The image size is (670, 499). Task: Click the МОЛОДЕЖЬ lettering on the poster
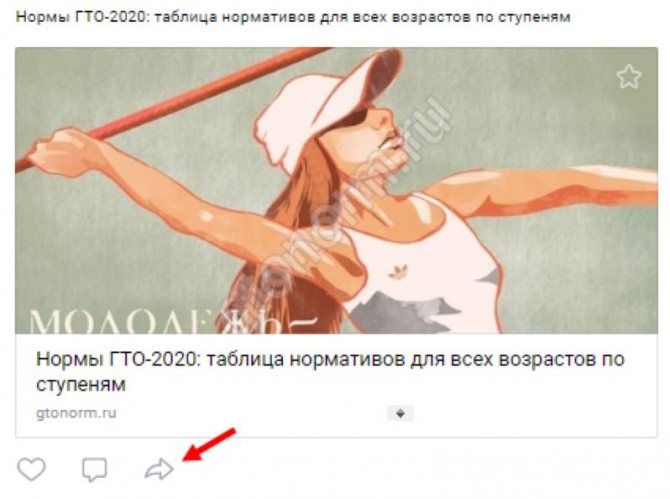pyautogui.click(x=173, y=322)
